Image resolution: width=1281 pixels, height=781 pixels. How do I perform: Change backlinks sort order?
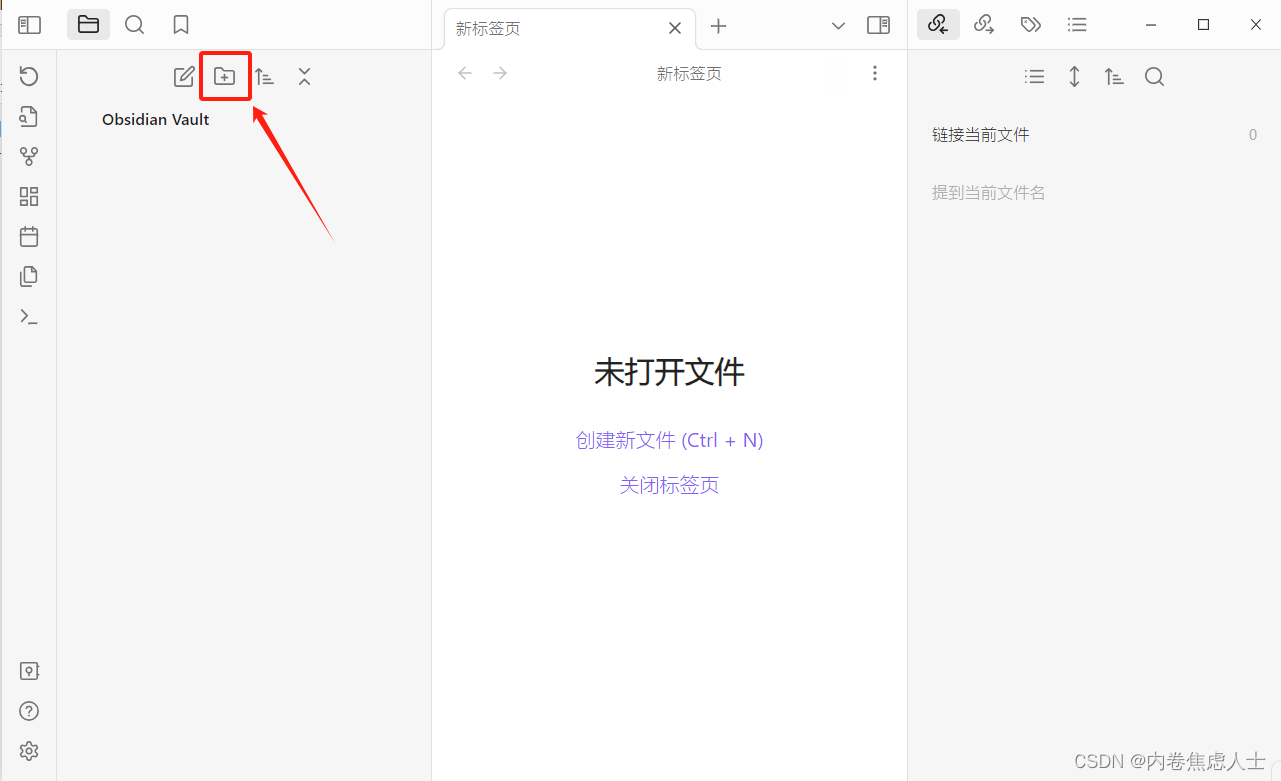pyautogui.click(x=1114, y=76)
